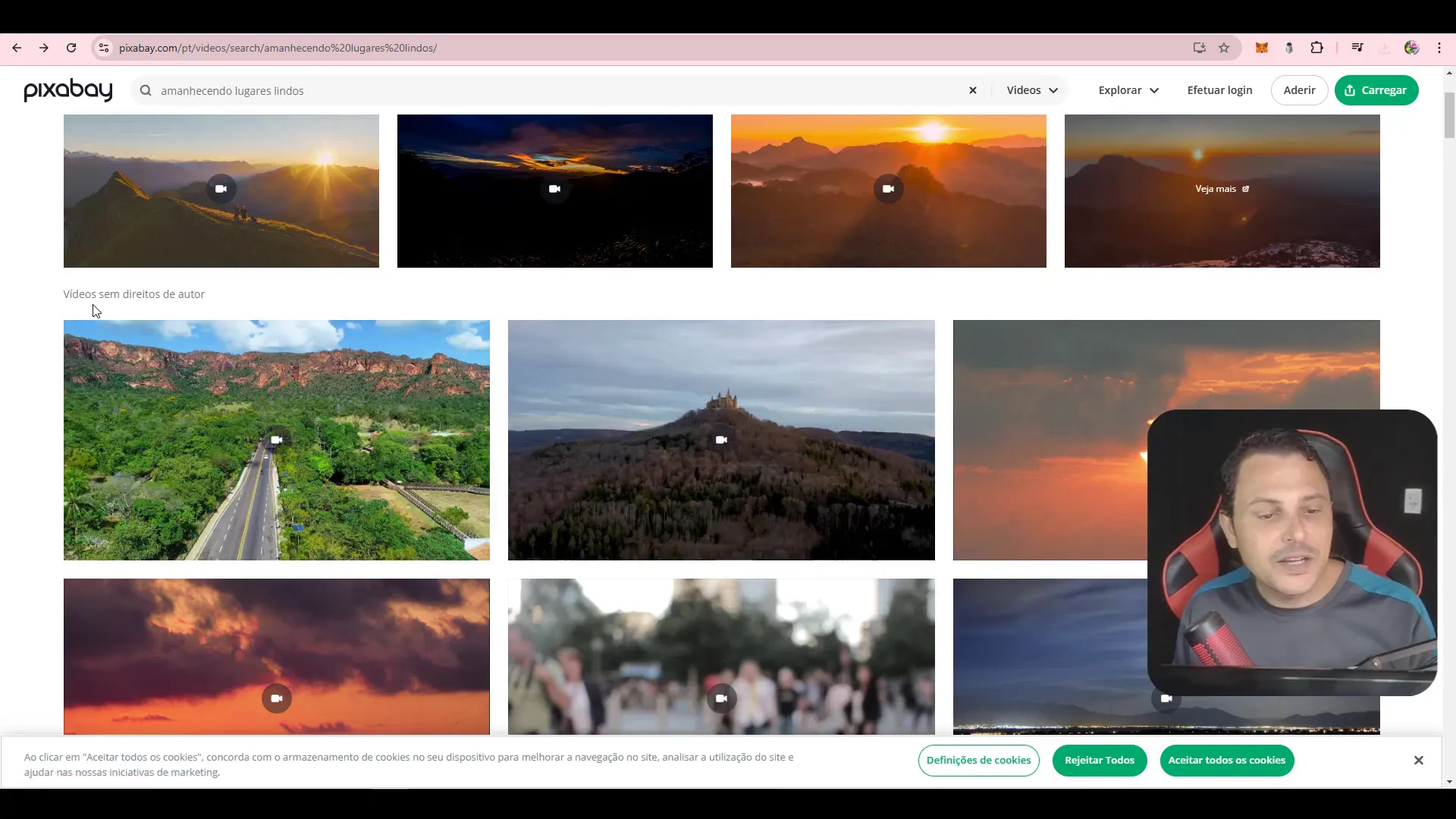Go back with the browser back arrow
1456x819 pixels.
click(17, 48)
